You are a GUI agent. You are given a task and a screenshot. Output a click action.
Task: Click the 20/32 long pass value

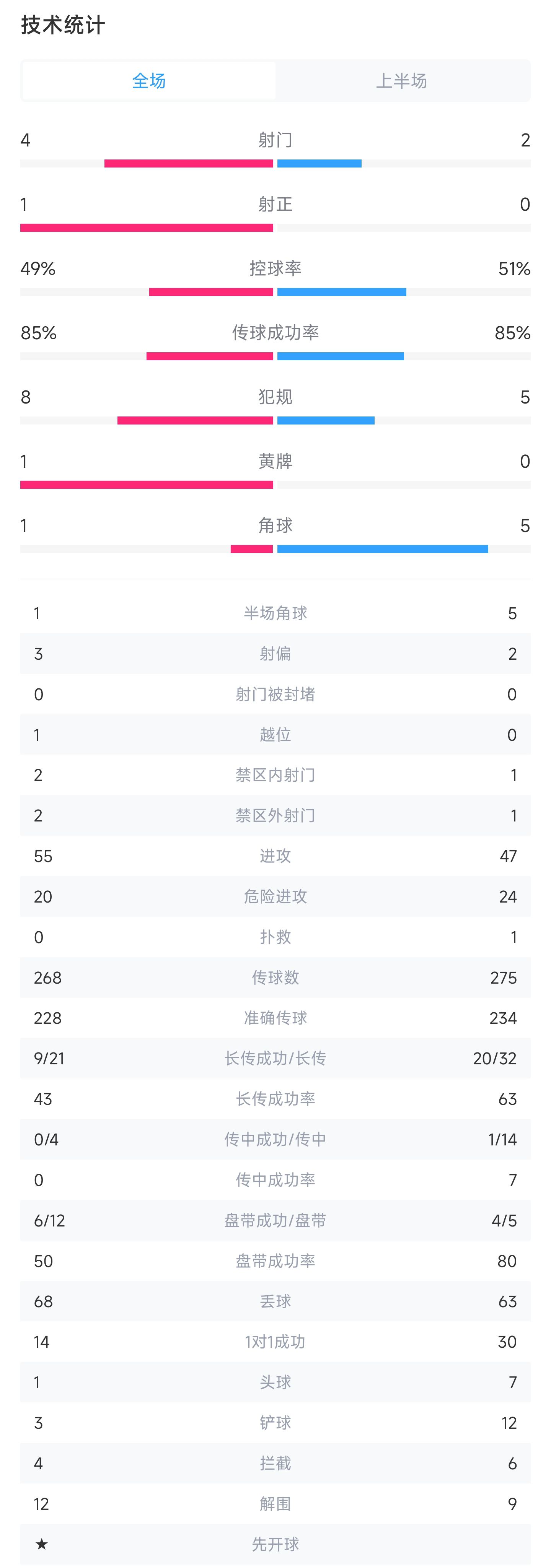494,1059
